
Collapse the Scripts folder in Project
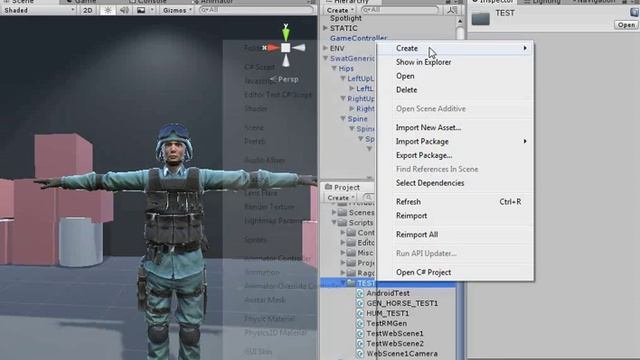pos(334,222)
